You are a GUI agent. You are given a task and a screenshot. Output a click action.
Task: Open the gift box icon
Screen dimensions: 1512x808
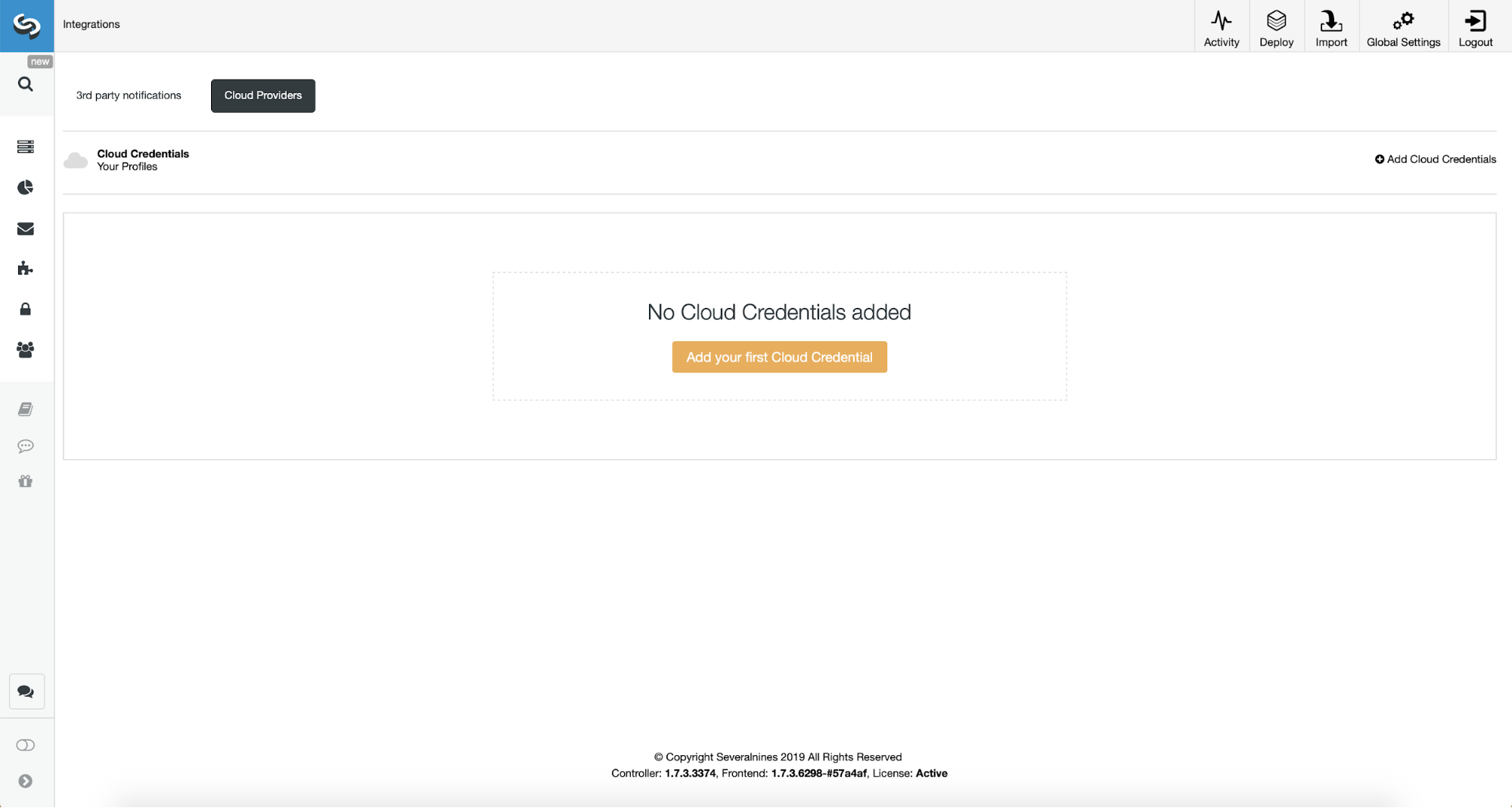pos(26,481)
